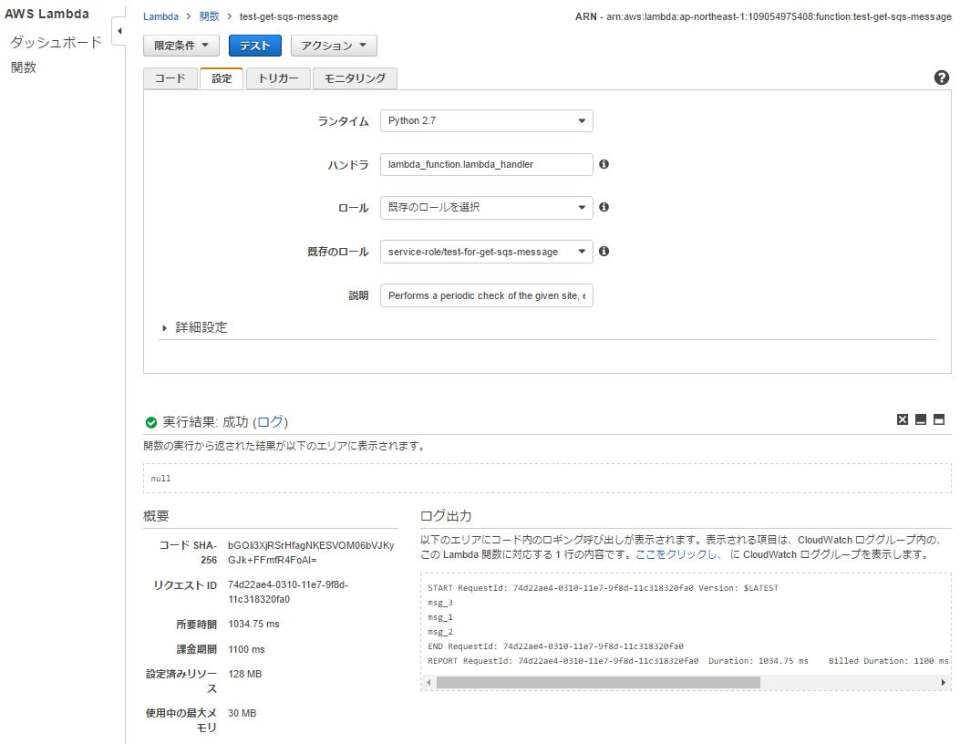
Task: Open 関数 in the sidebar
Action: coord(23,67)
